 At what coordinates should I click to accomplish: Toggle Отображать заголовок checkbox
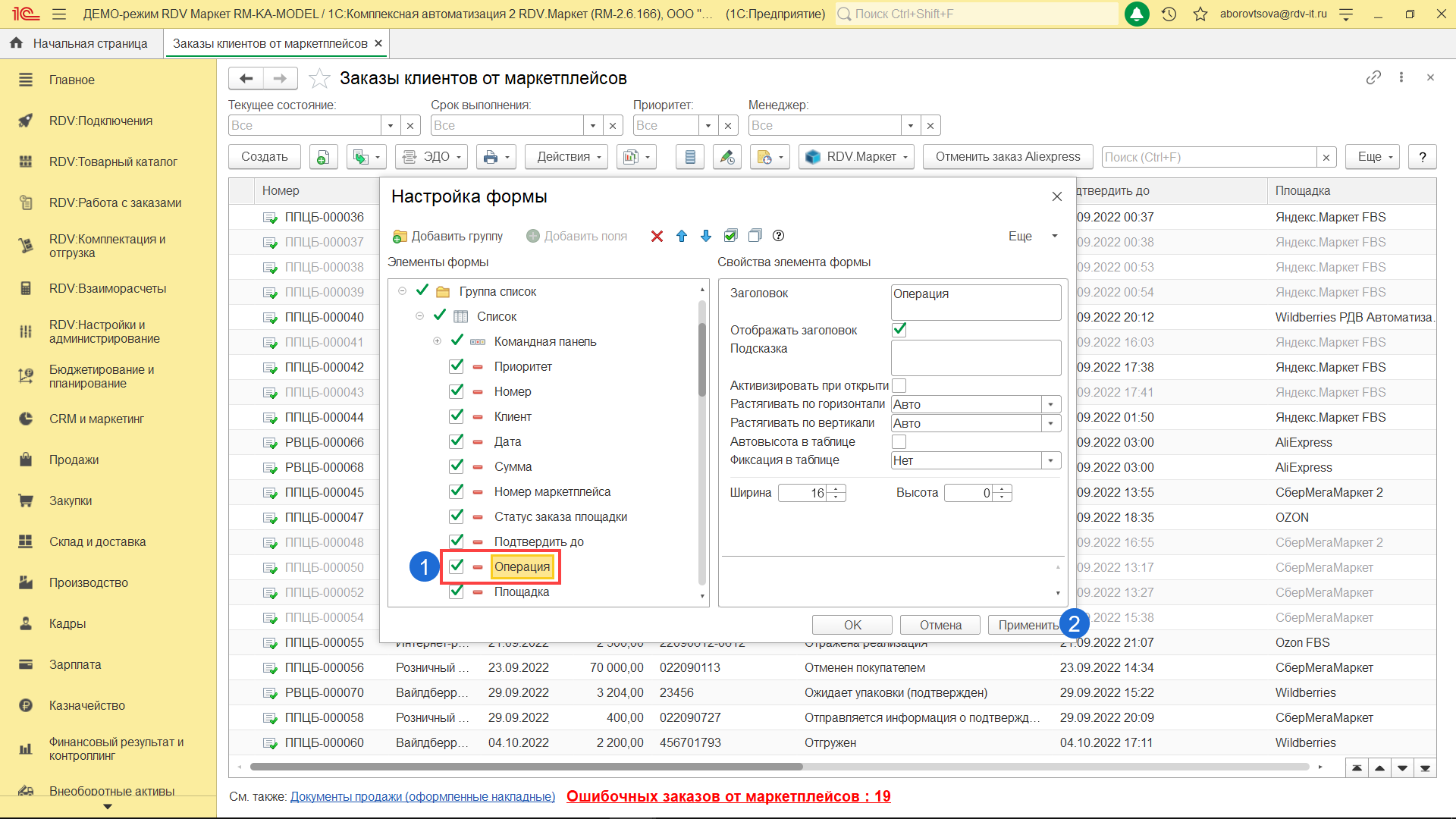pyautogui.click(x=899, y=330)
